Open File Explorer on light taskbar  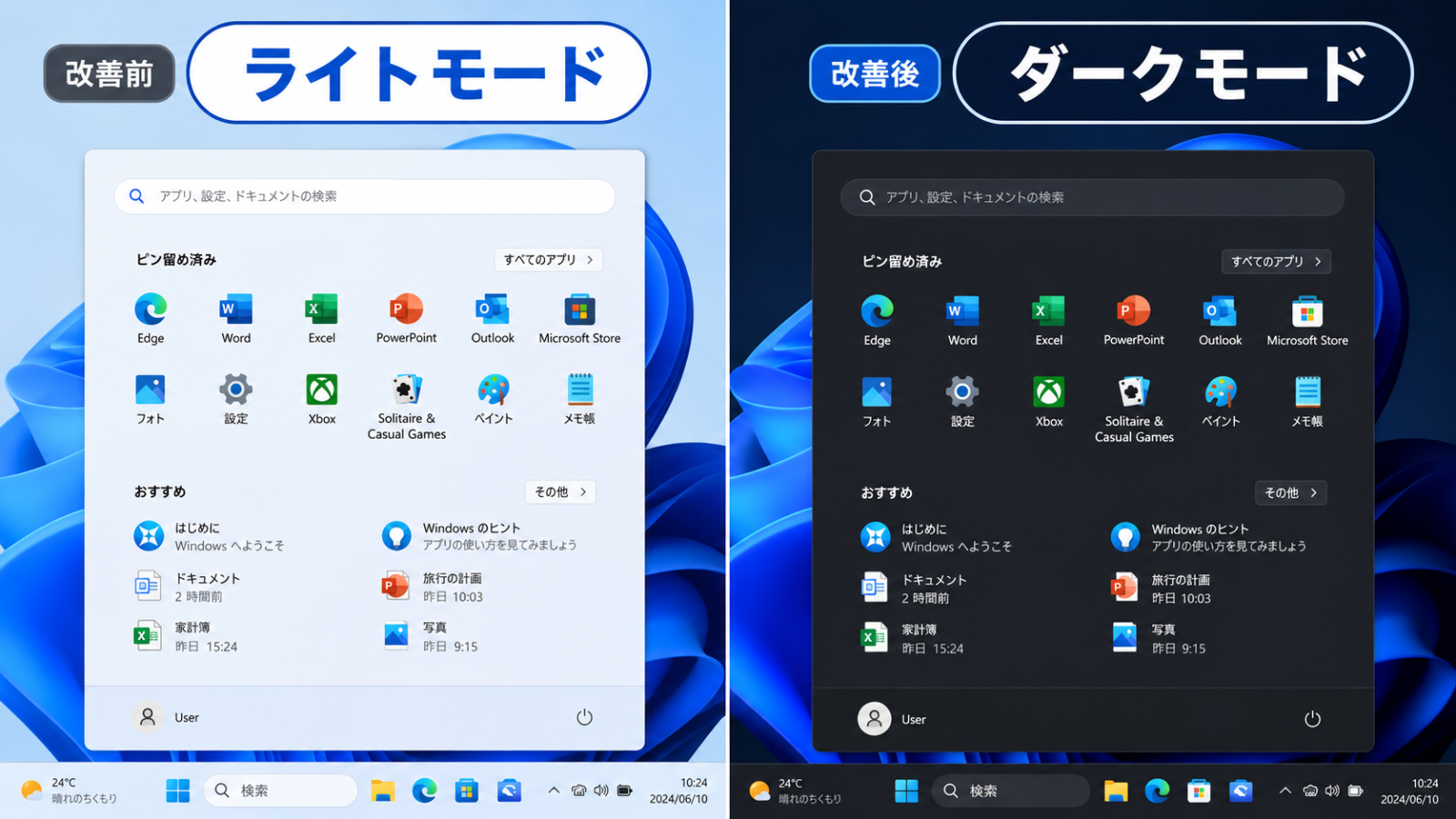click(382, 790)
